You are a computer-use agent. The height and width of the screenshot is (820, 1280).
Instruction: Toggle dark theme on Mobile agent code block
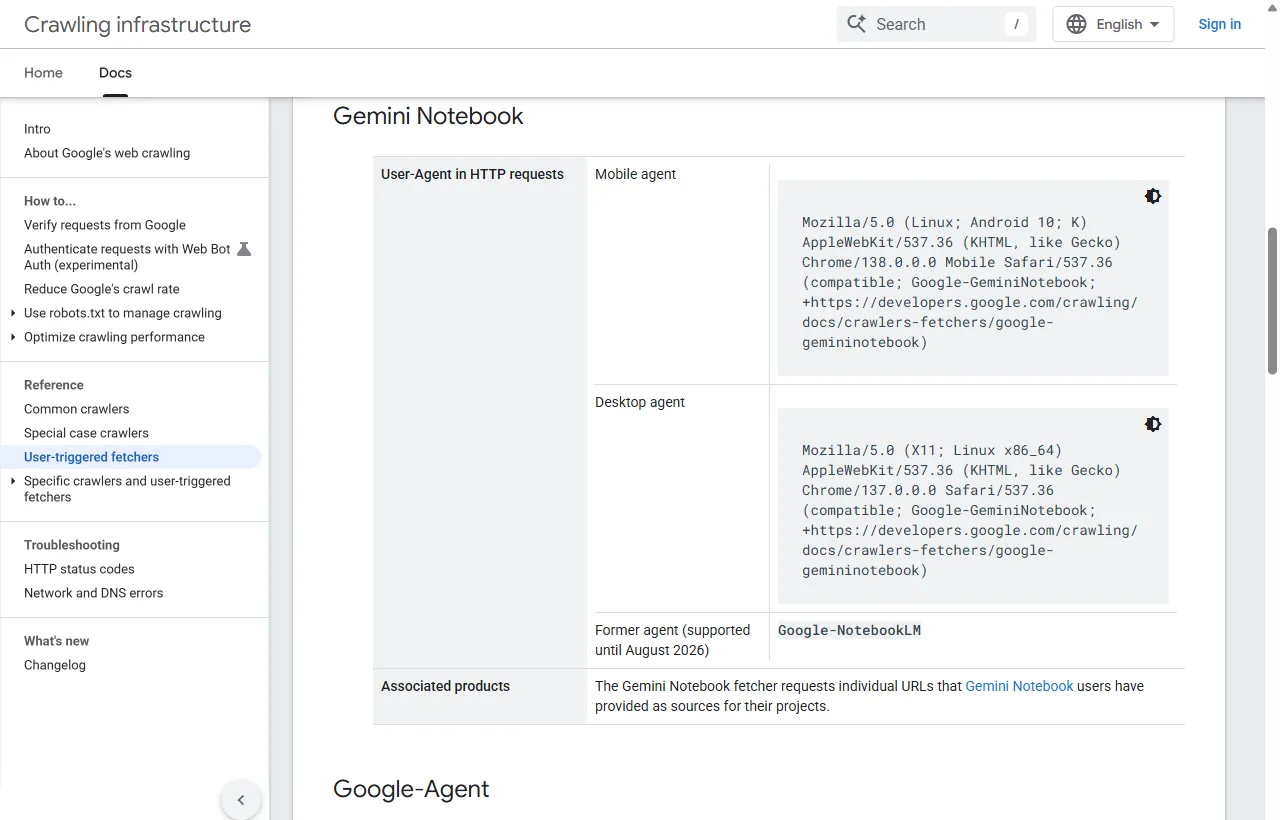coord(1153,196)
